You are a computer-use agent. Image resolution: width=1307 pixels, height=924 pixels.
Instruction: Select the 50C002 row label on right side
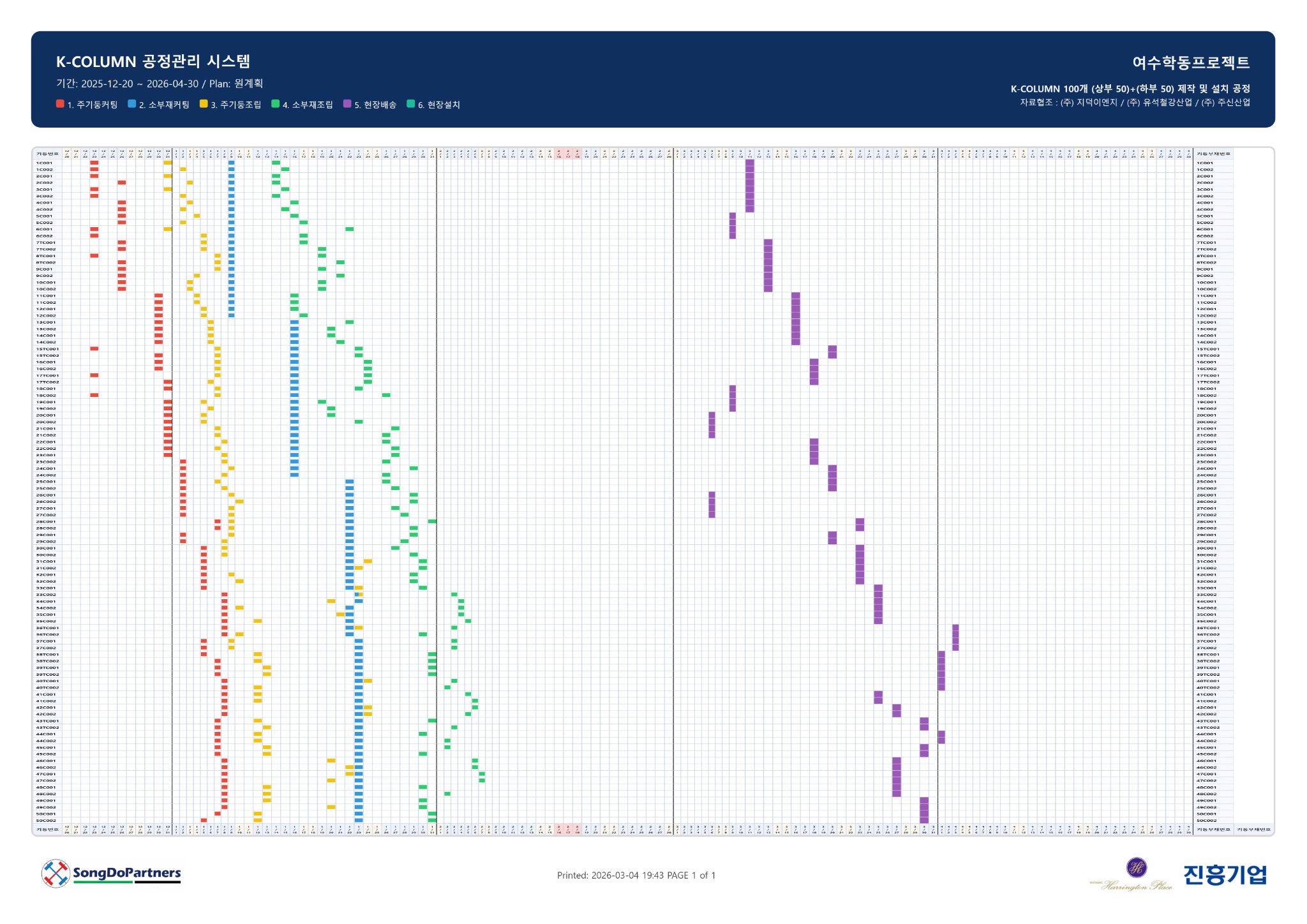[x=1206, y=821]
